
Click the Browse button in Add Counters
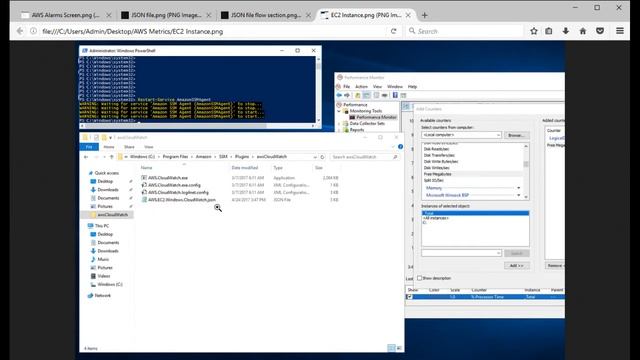pyautogui.click(x=516, y=135)
